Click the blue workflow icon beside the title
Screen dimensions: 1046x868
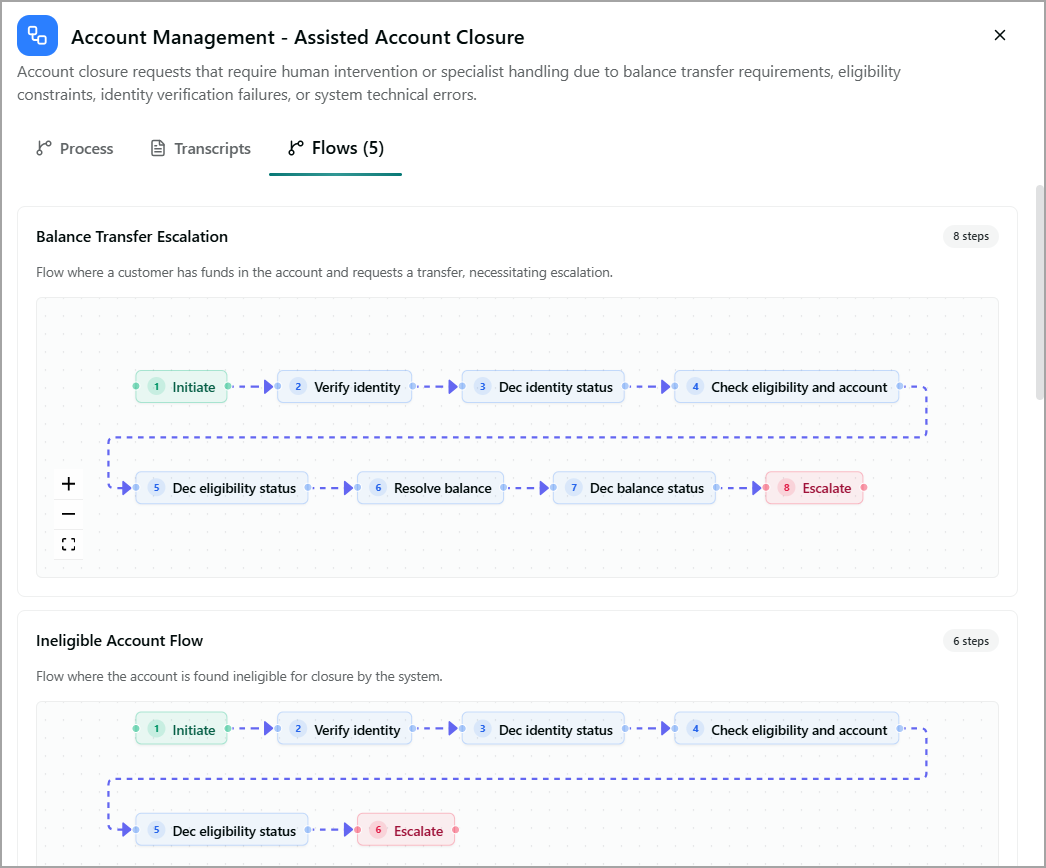[x=37, y=36]
